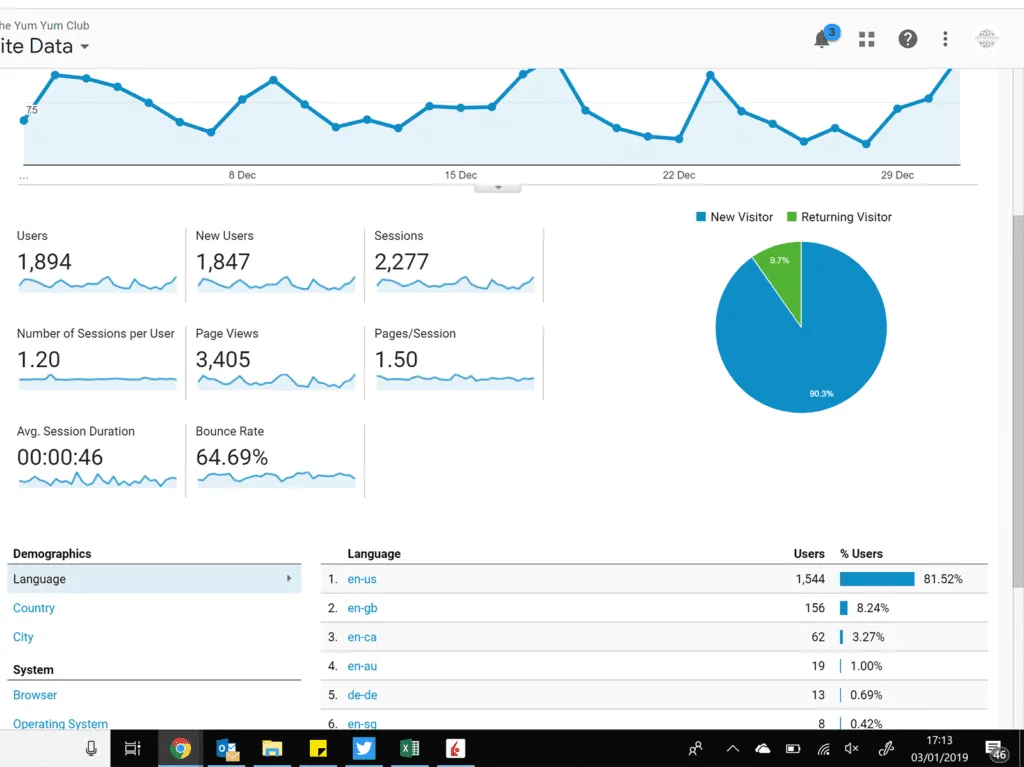Open the taskbar clock and date

939,749
